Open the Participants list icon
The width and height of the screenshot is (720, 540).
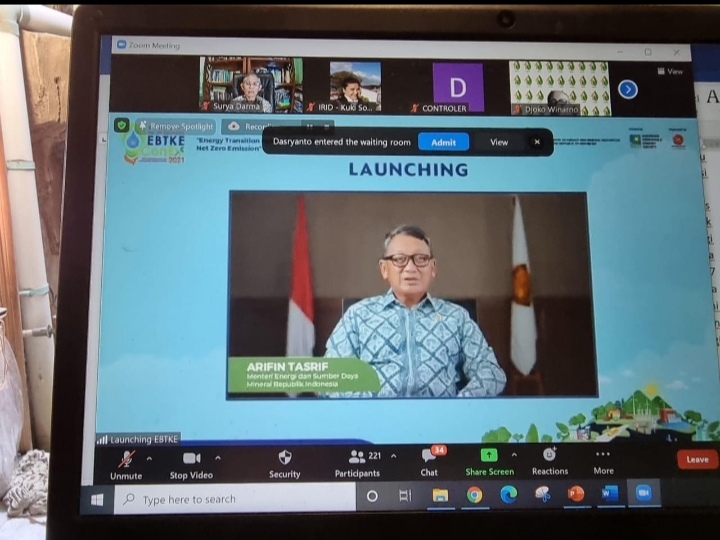357,456
